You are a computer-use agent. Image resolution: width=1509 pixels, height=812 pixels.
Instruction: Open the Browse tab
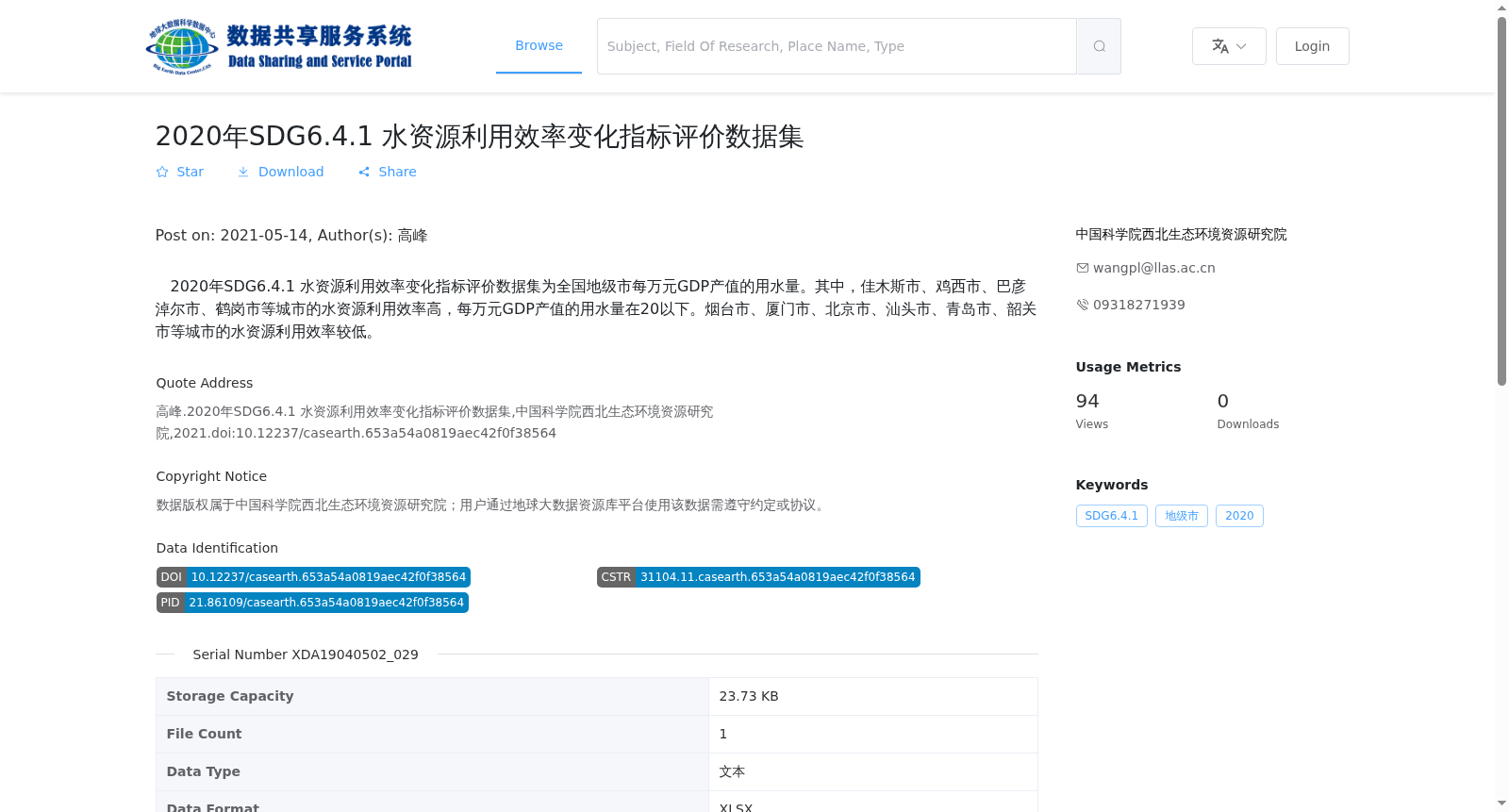[539, 45]
